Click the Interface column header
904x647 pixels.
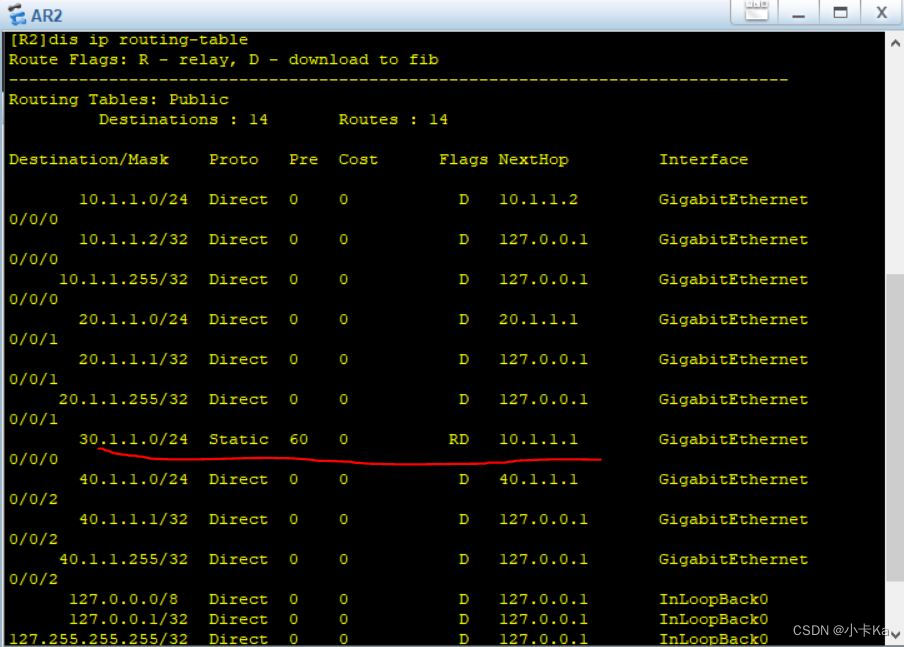point(703,159)
